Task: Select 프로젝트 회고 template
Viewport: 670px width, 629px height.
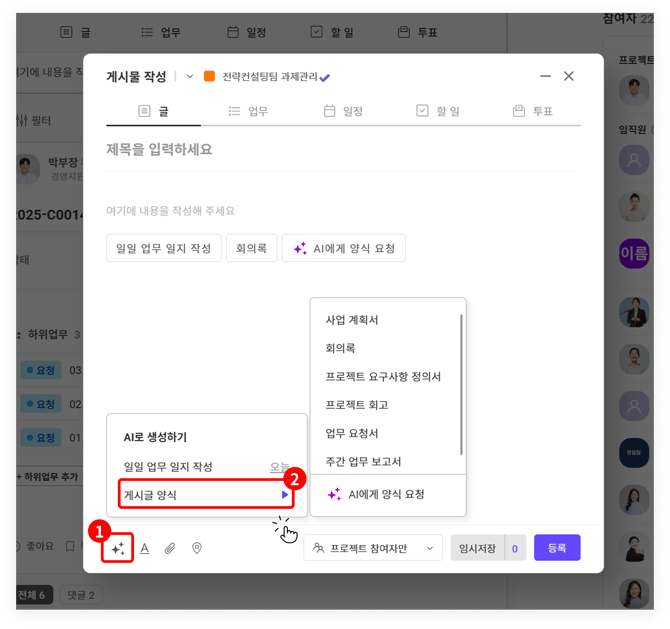Action: (357, 405)
